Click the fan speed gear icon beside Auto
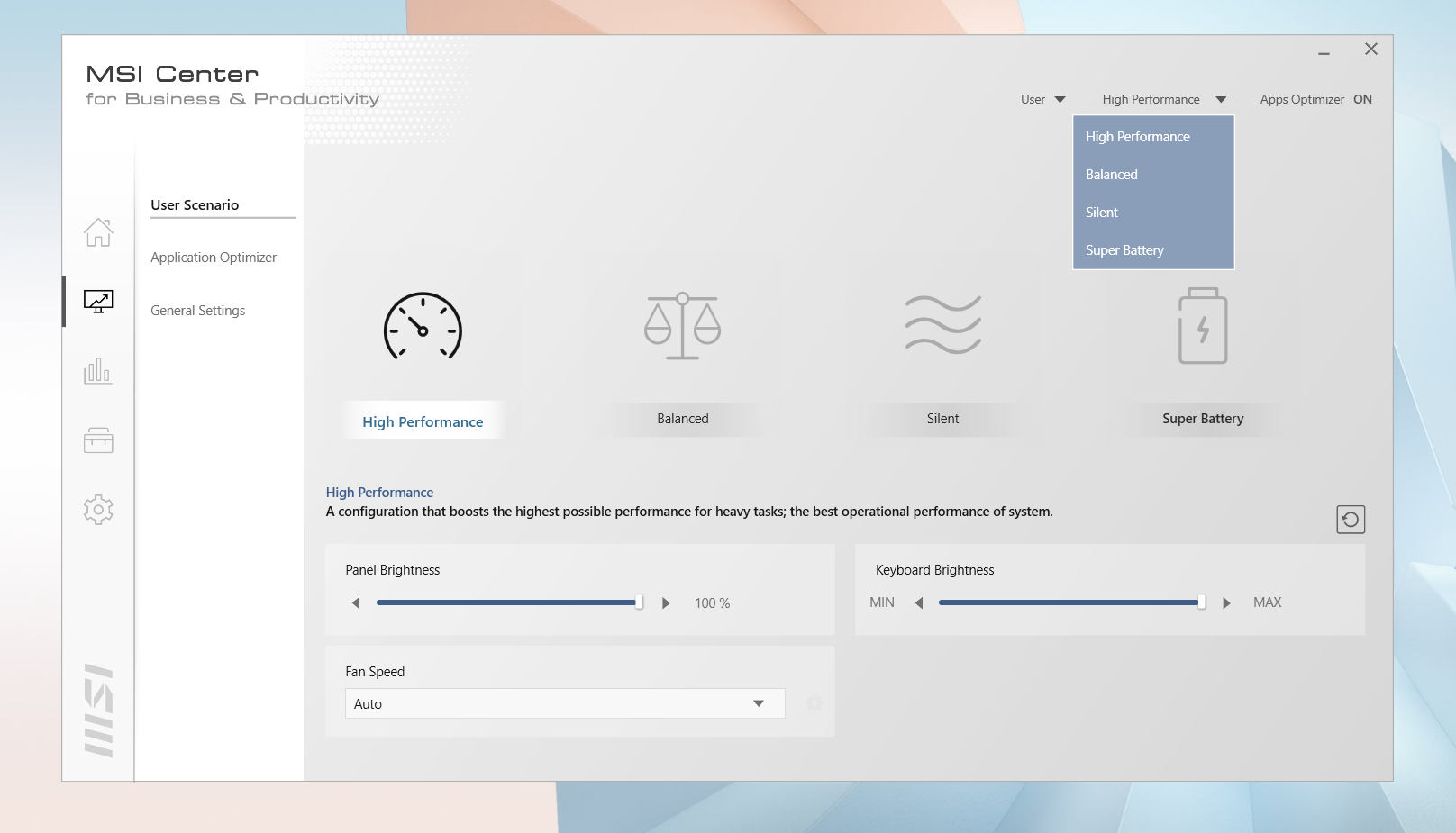The width and height of the screenshot is (1456, 833). (x=814, y=703)
